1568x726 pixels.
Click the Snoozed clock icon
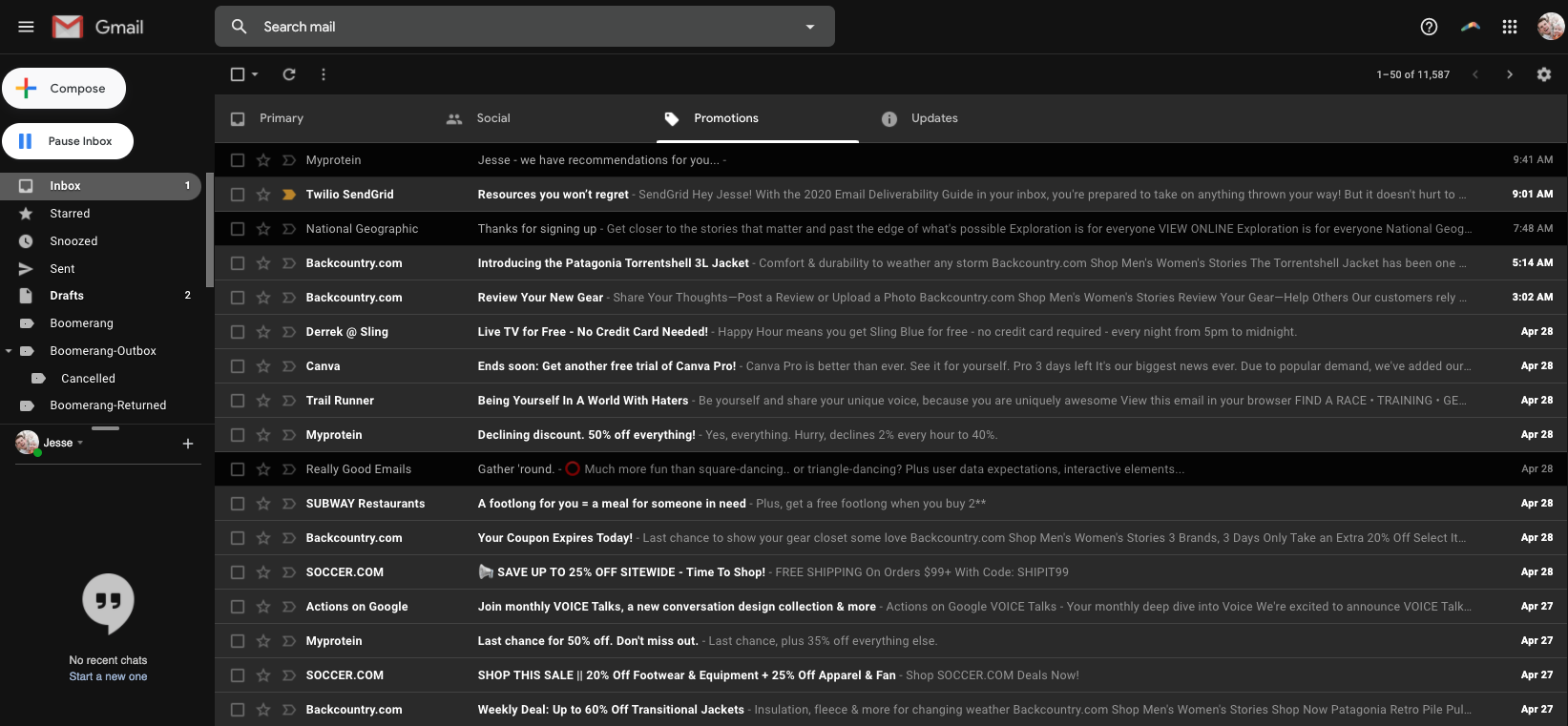(x=26, y=241)
